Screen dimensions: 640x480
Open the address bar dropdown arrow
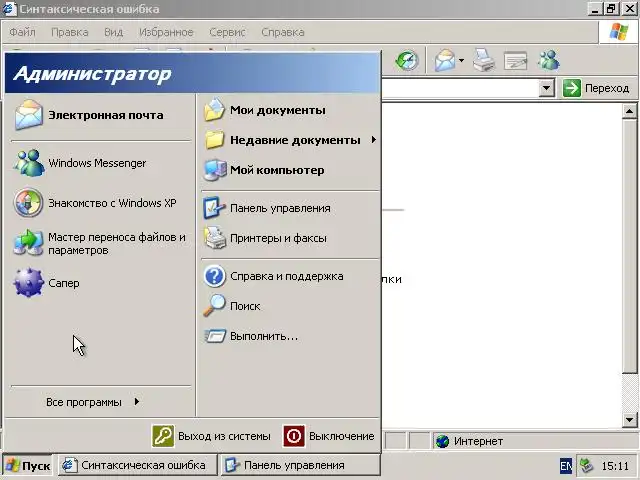point(547,88)
